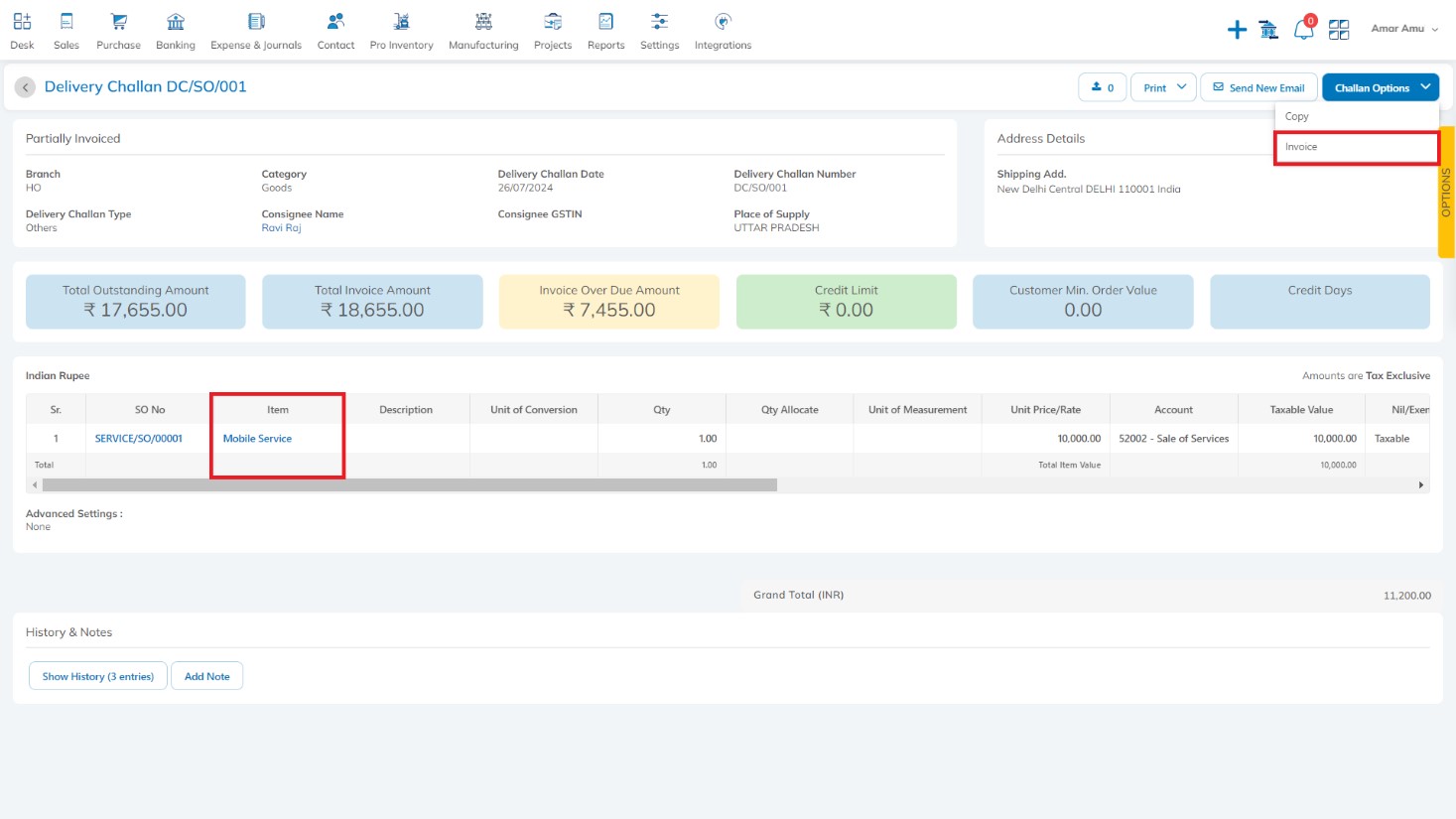Click the Credit Limit card

pyautogui.click(x=846, y=302)
